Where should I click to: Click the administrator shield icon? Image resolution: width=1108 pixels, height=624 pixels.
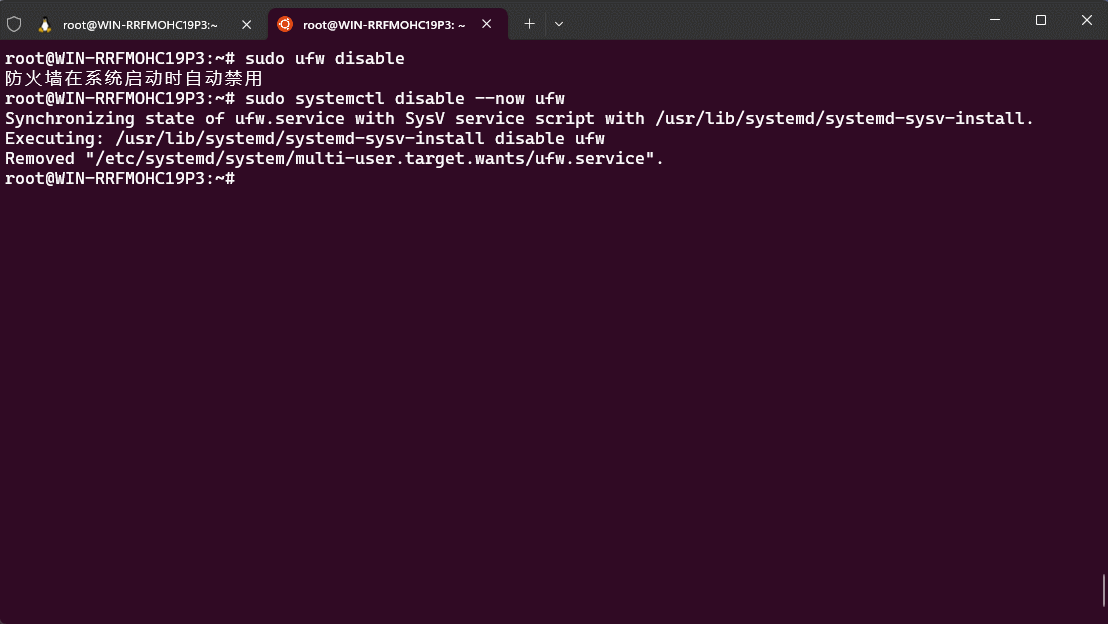pyautogui.click(x=14, y=24)
